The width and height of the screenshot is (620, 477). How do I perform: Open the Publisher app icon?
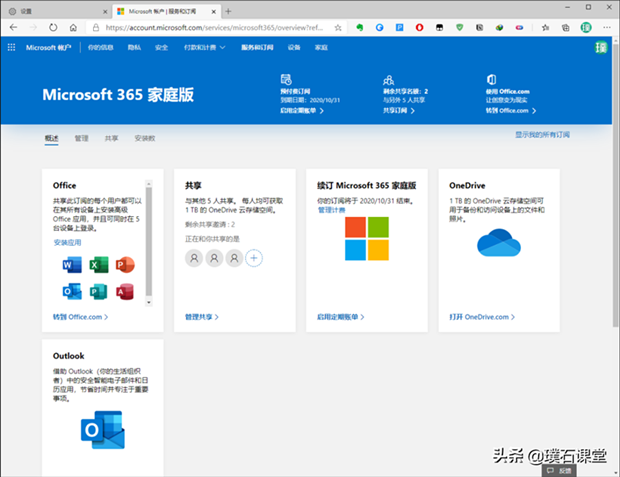click(x=98, y=292)
